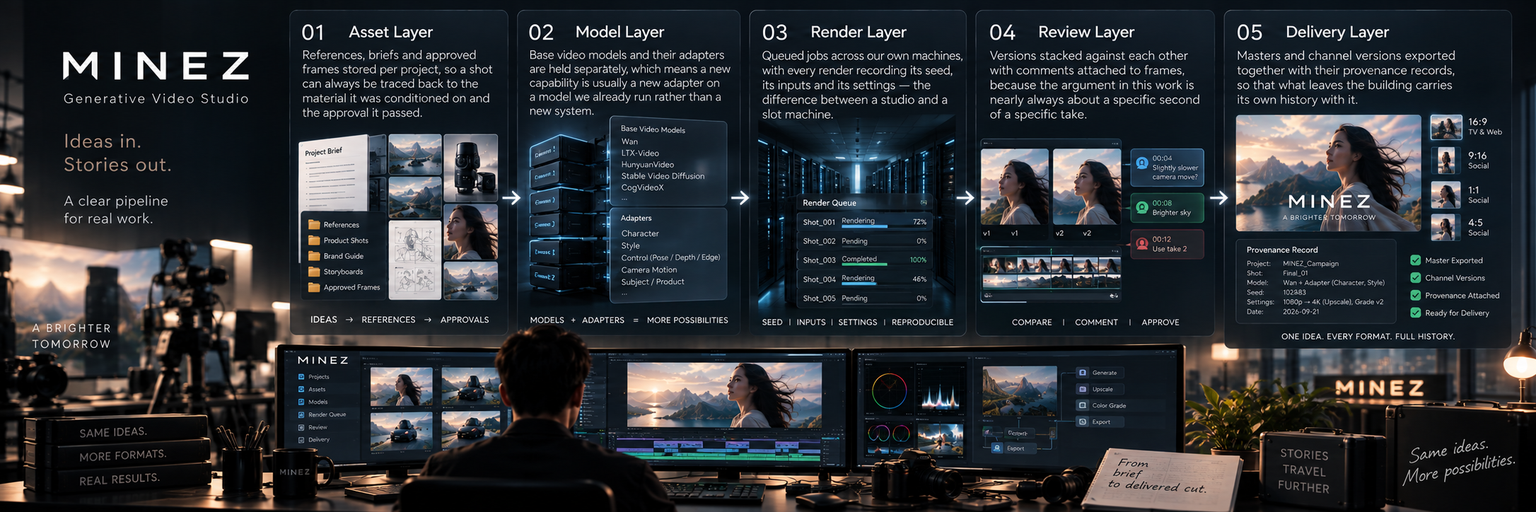Select the Shot_005 Pending row

[x=866, y=298]
